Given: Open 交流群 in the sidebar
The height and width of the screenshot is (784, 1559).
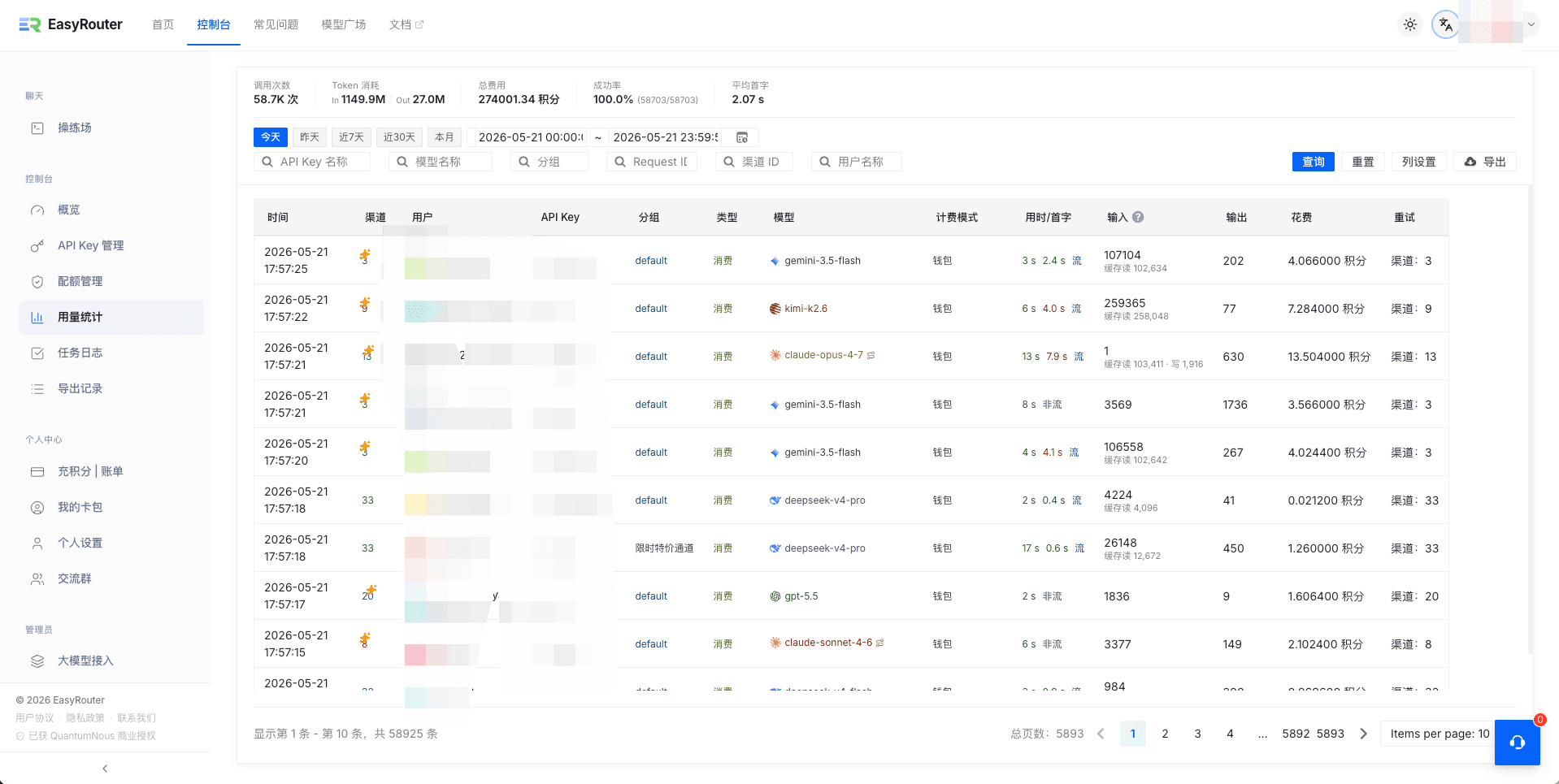Looking at the screenshot, I should coord(111,578).
